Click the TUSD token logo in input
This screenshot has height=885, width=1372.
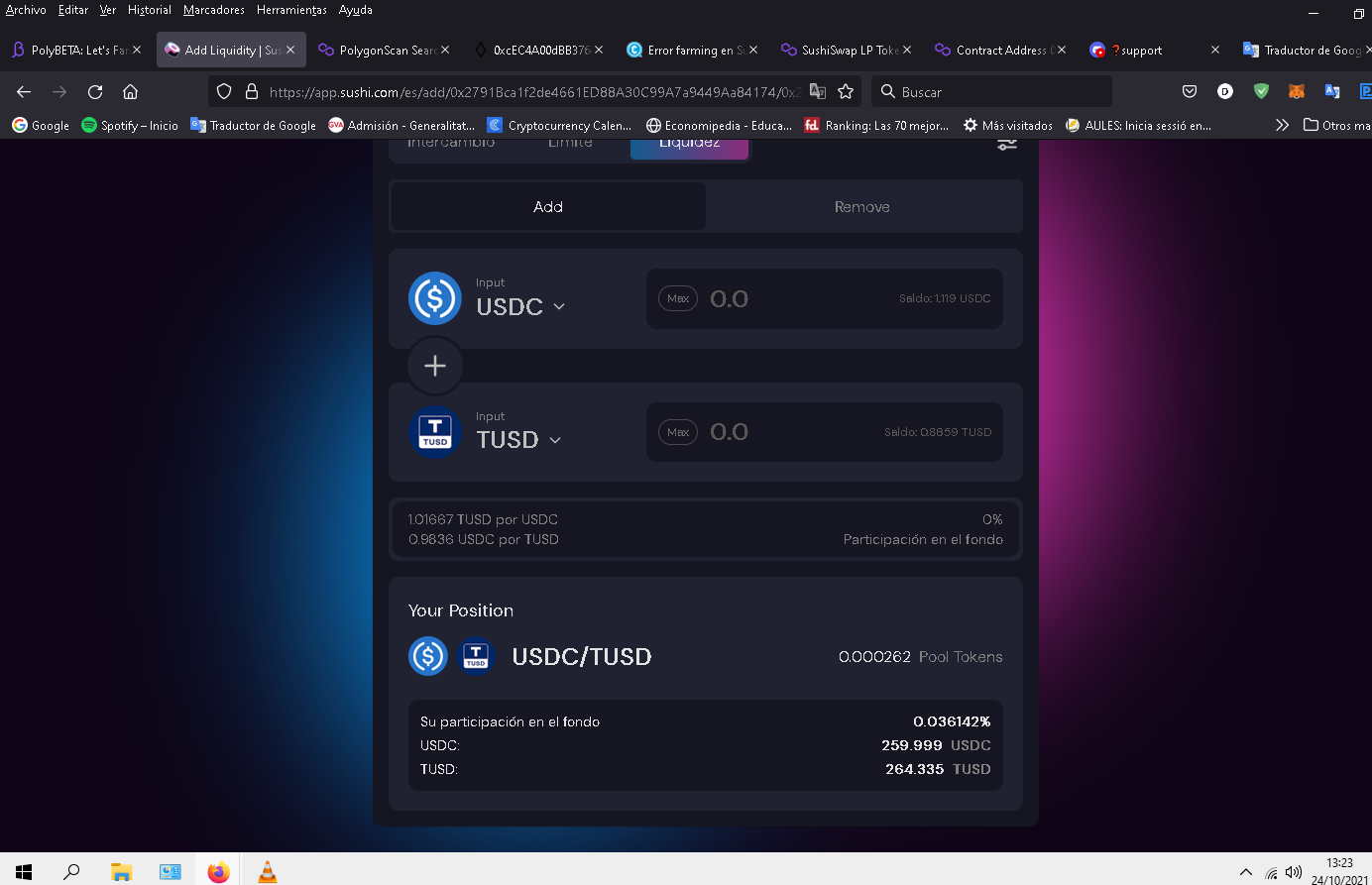[435, 432]
